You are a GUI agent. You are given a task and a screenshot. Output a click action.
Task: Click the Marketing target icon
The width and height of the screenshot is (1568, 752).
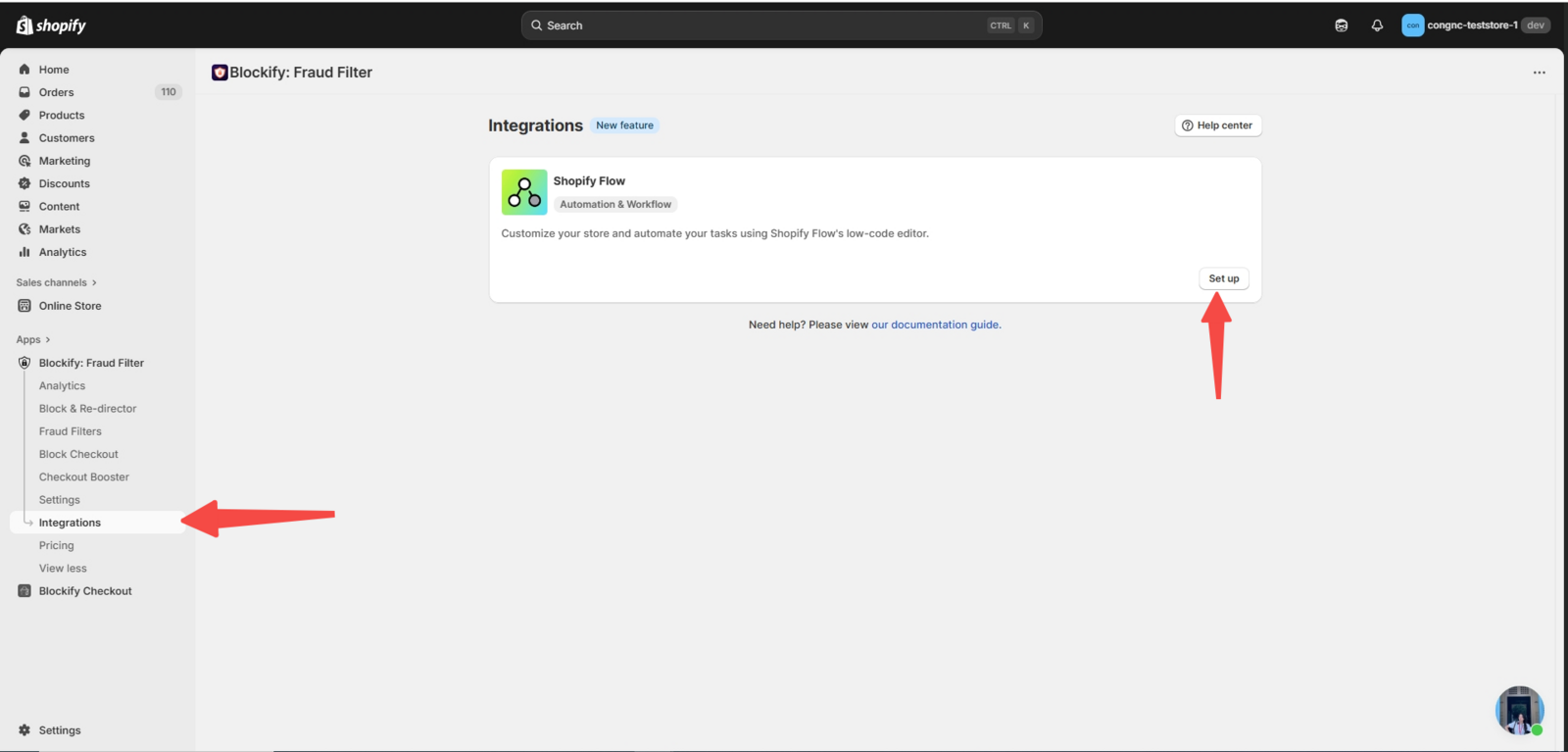[24, 161]
